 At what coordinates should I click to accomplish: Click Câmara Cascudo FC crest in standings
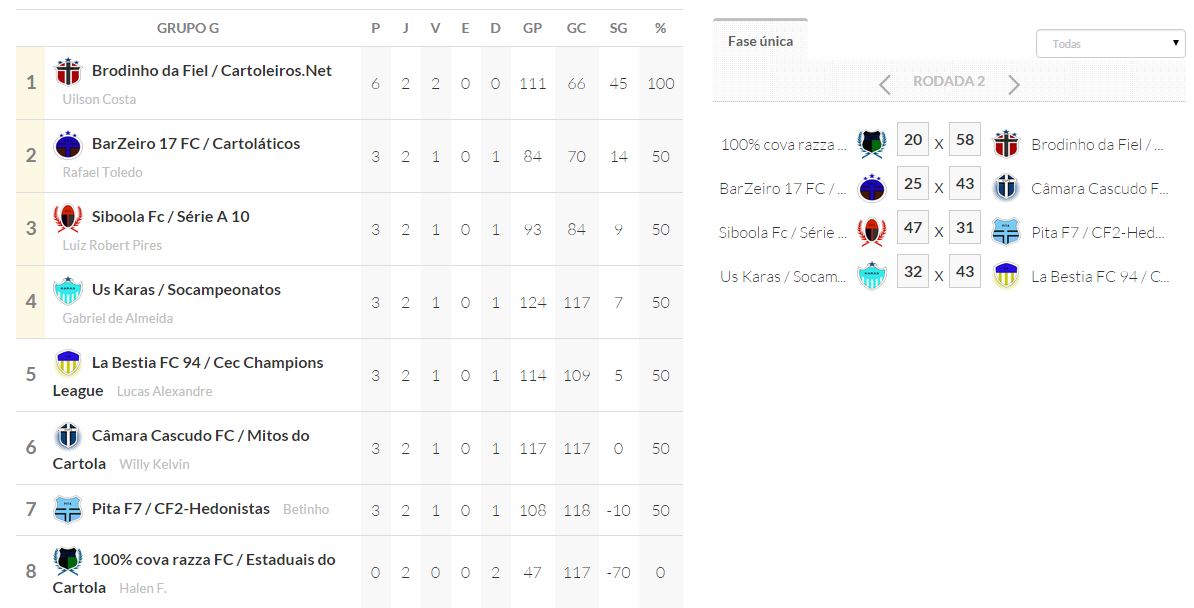pos(67,436)
